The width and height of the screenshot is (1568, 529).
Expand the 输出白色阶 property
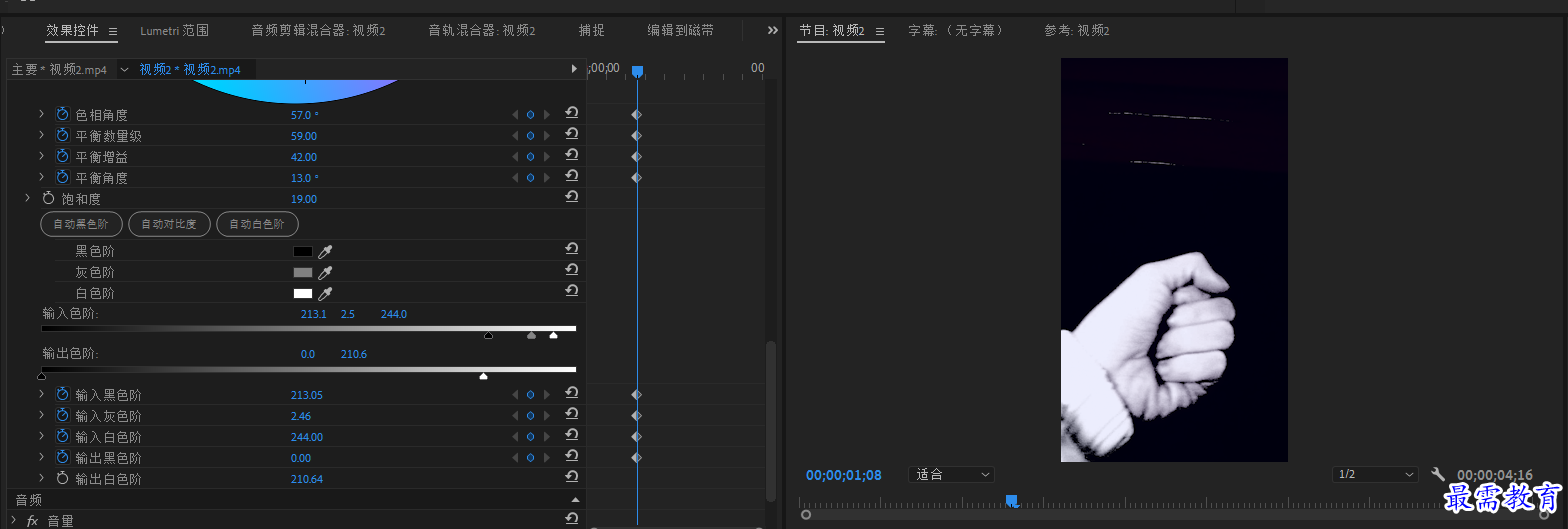(x=41, y=479)
